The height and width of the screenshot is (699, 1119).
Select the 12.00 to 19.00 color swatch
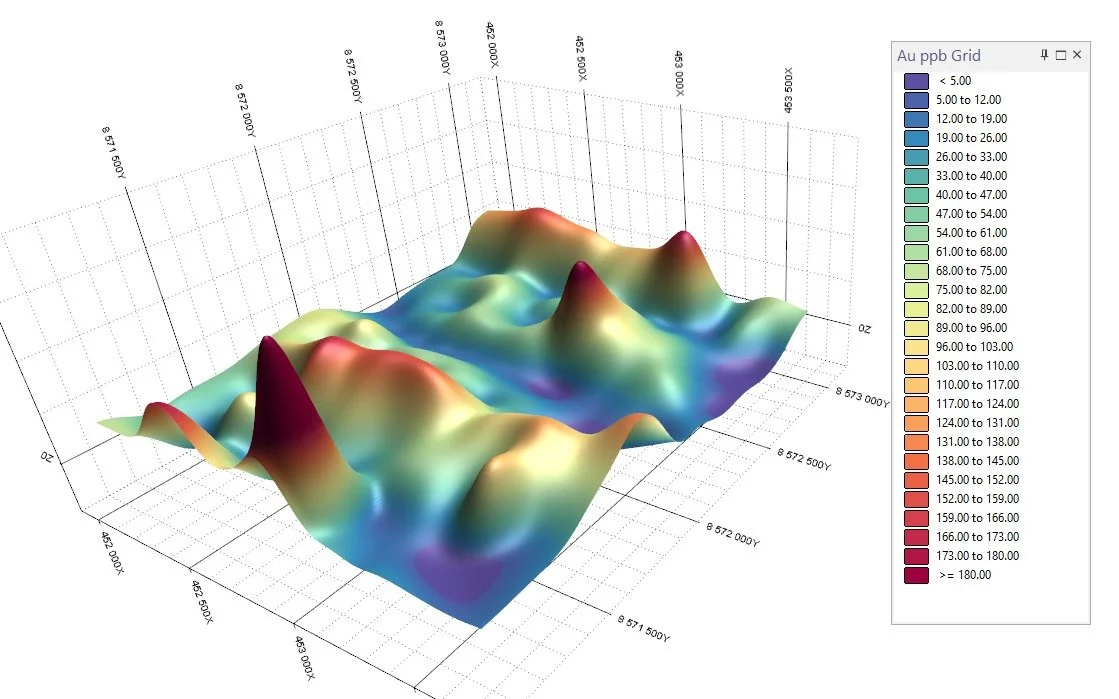(x=916, y=119)
